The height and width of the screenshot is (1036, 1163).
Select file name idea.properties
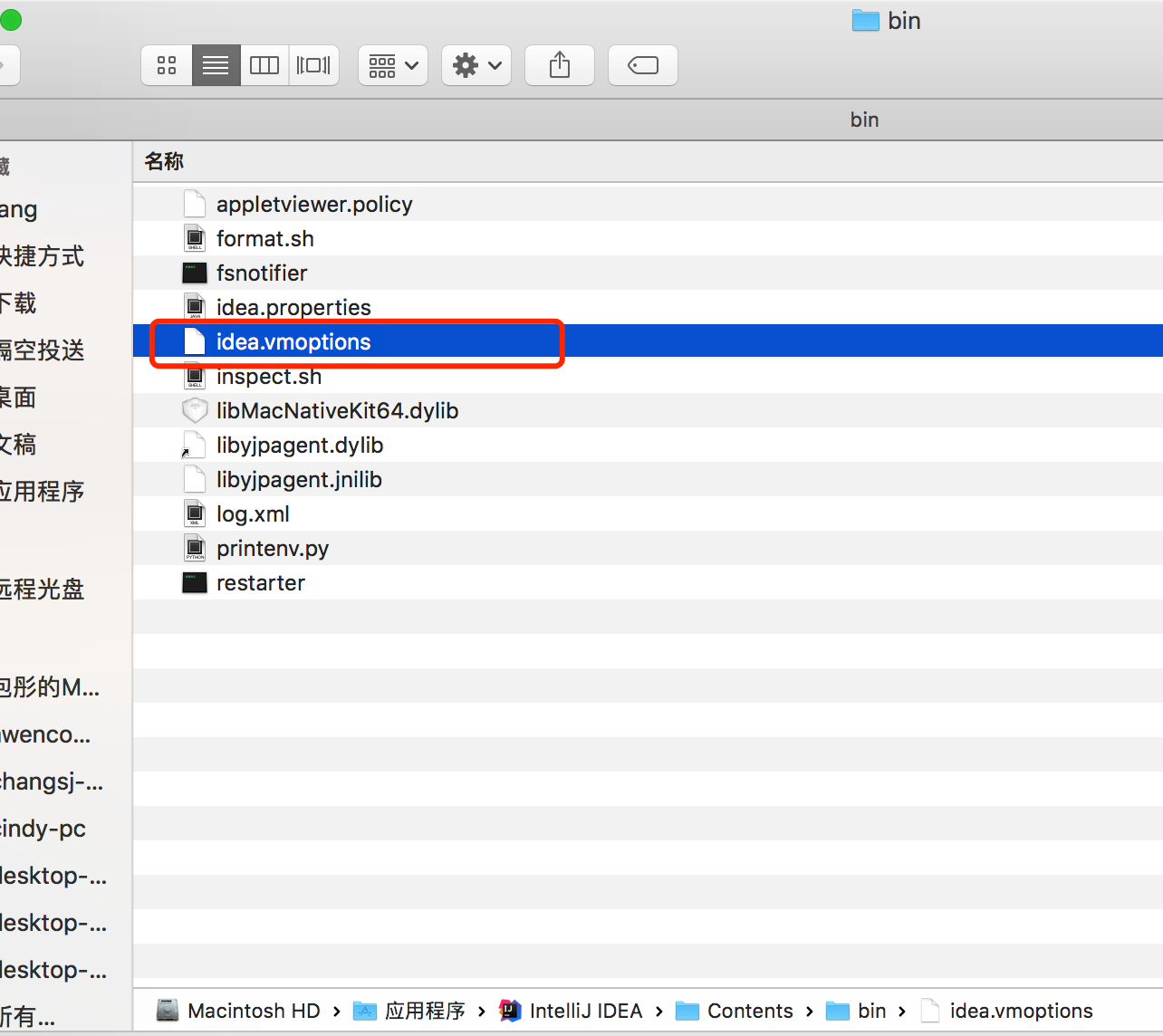coord(293,307)
